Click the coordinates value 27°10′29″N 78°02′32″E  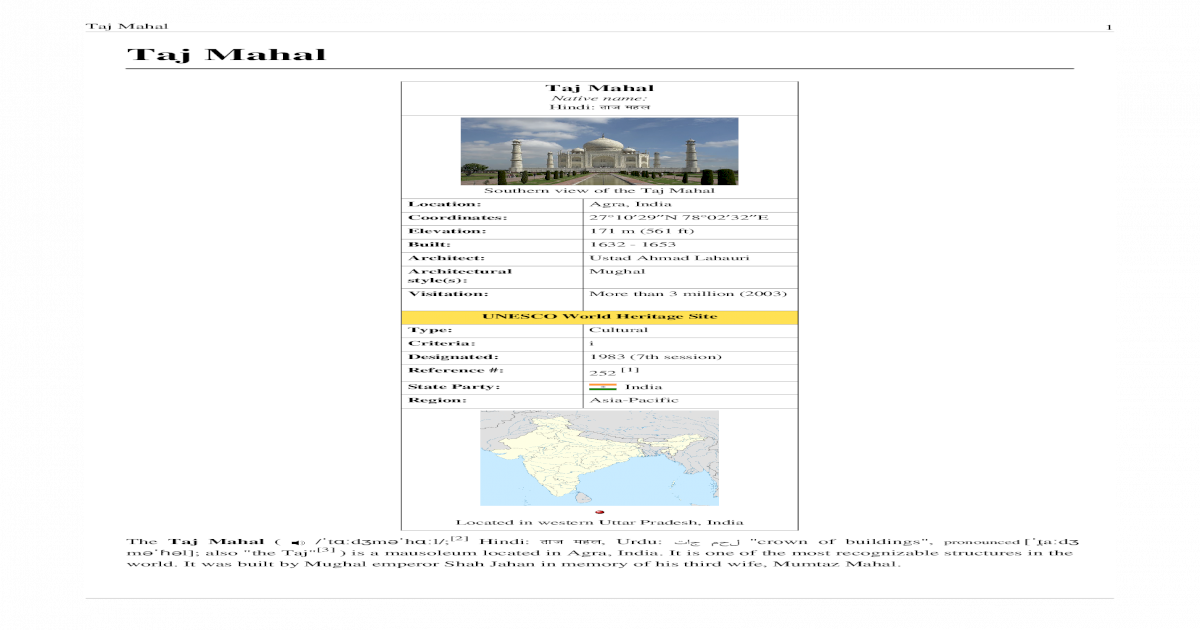coord(678,217)
